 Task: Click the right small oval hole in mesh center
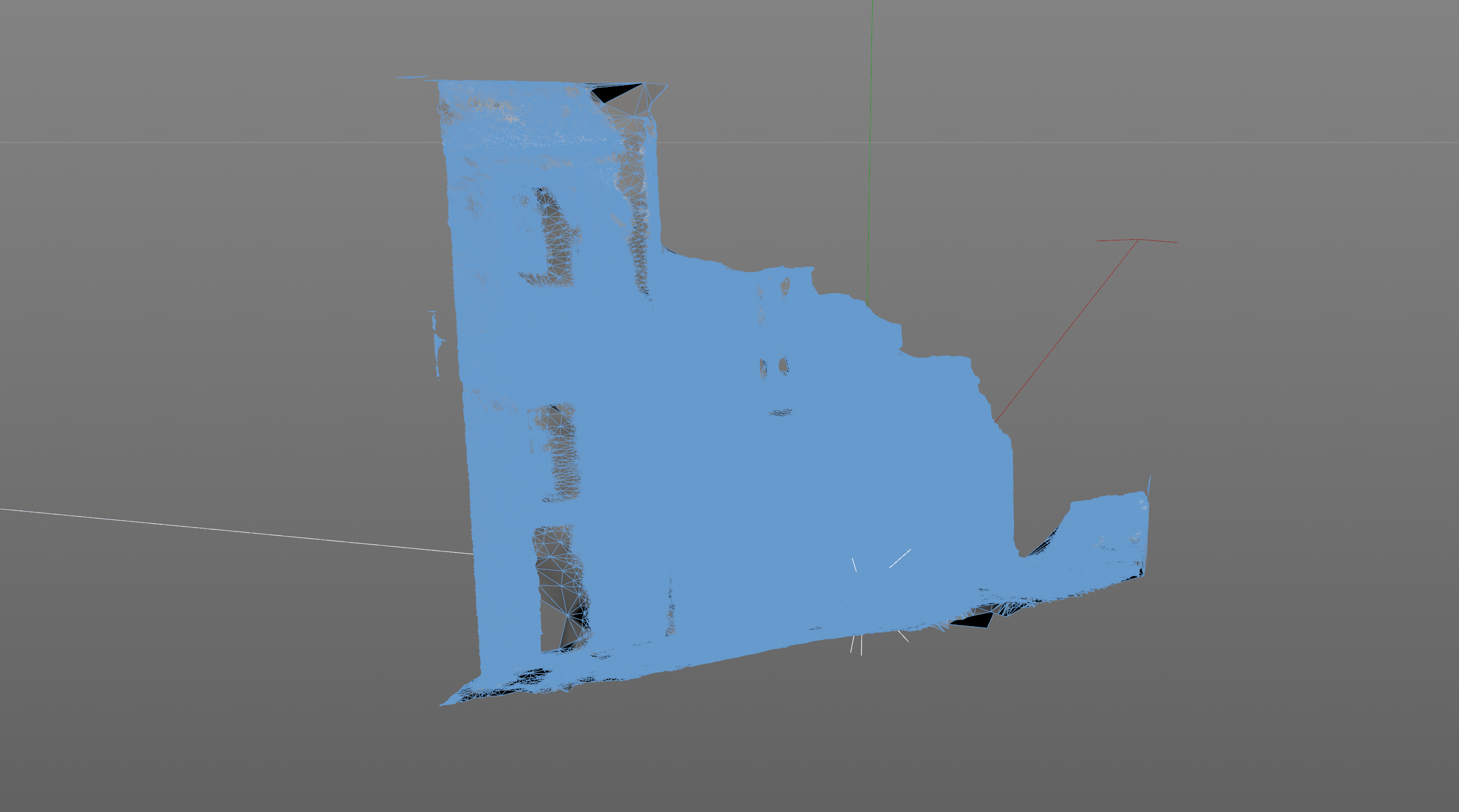[x=784, y=366]
